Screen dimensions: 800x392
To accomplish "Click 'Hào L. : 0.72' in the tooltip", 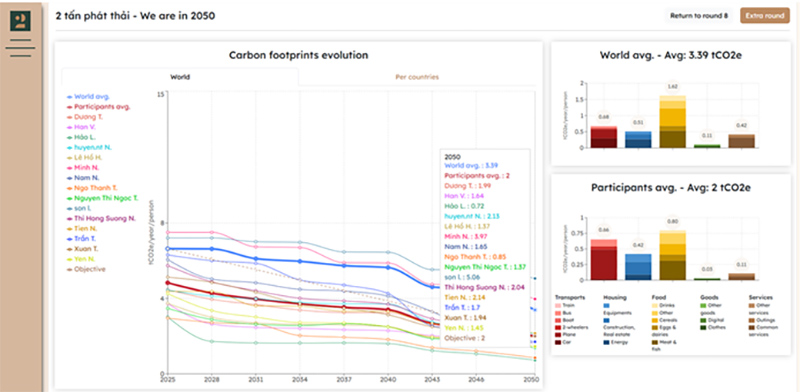I will (463, 206).
